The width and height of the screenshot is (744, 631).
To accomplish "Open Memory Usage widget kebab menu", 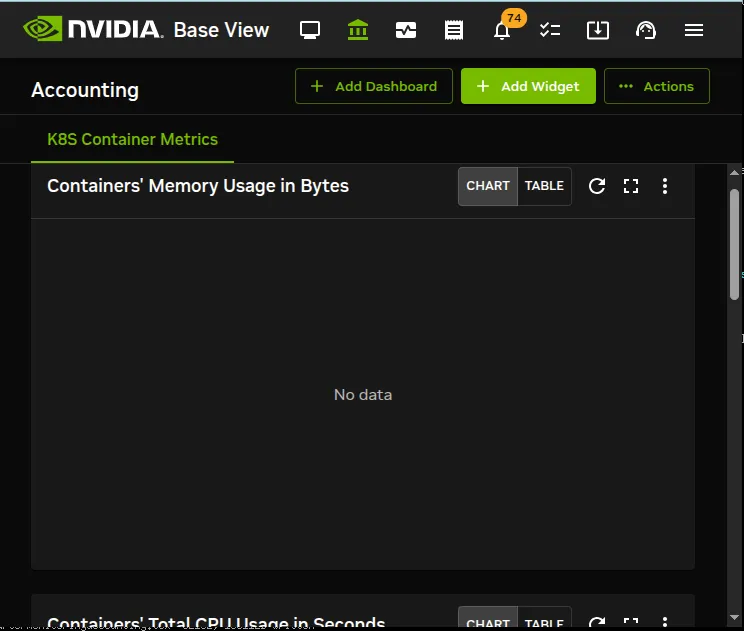I will pos(665,186).
